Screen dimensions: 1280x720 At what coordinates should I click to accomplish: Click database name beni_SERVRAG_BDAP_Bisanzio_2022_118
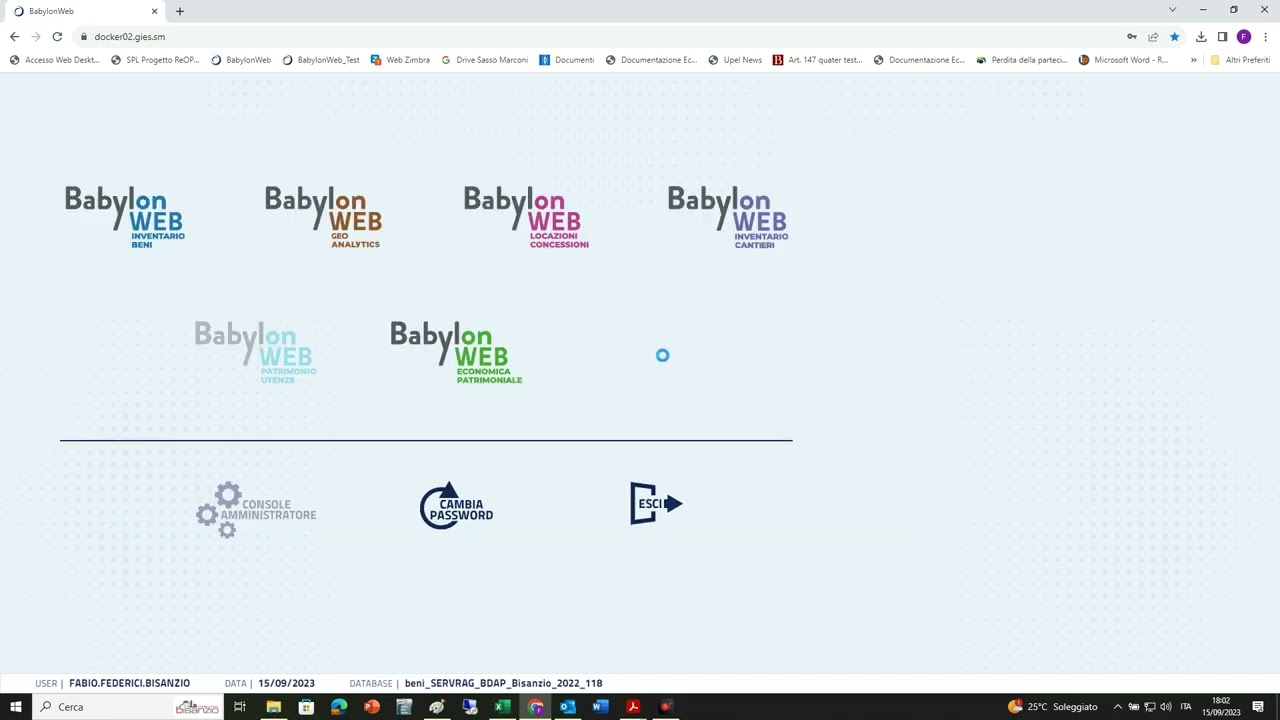pyautogui.click(x=503, y=684)
